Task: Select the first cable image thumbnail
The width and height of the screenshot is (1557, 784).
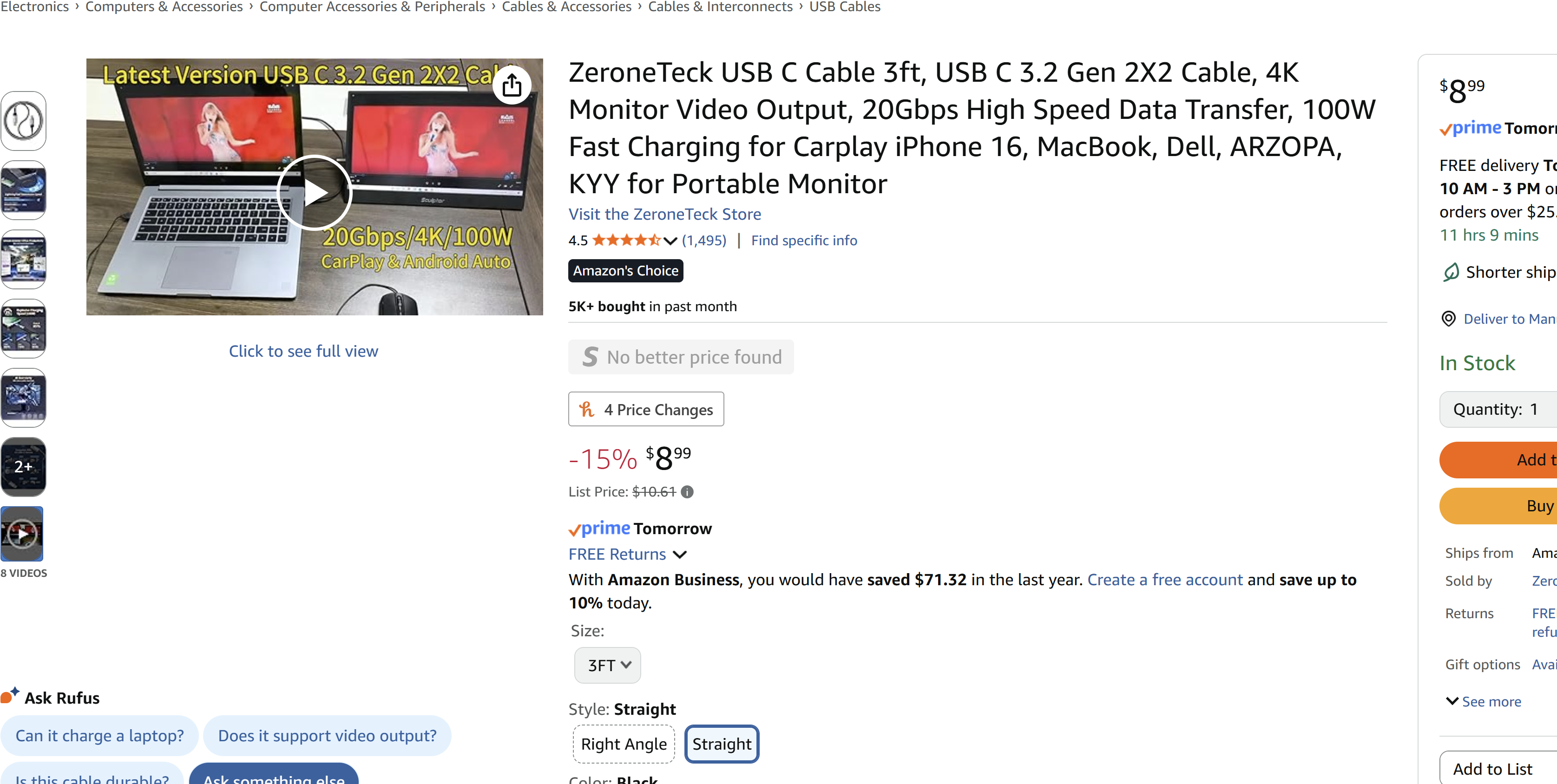Action: point(23,121)
